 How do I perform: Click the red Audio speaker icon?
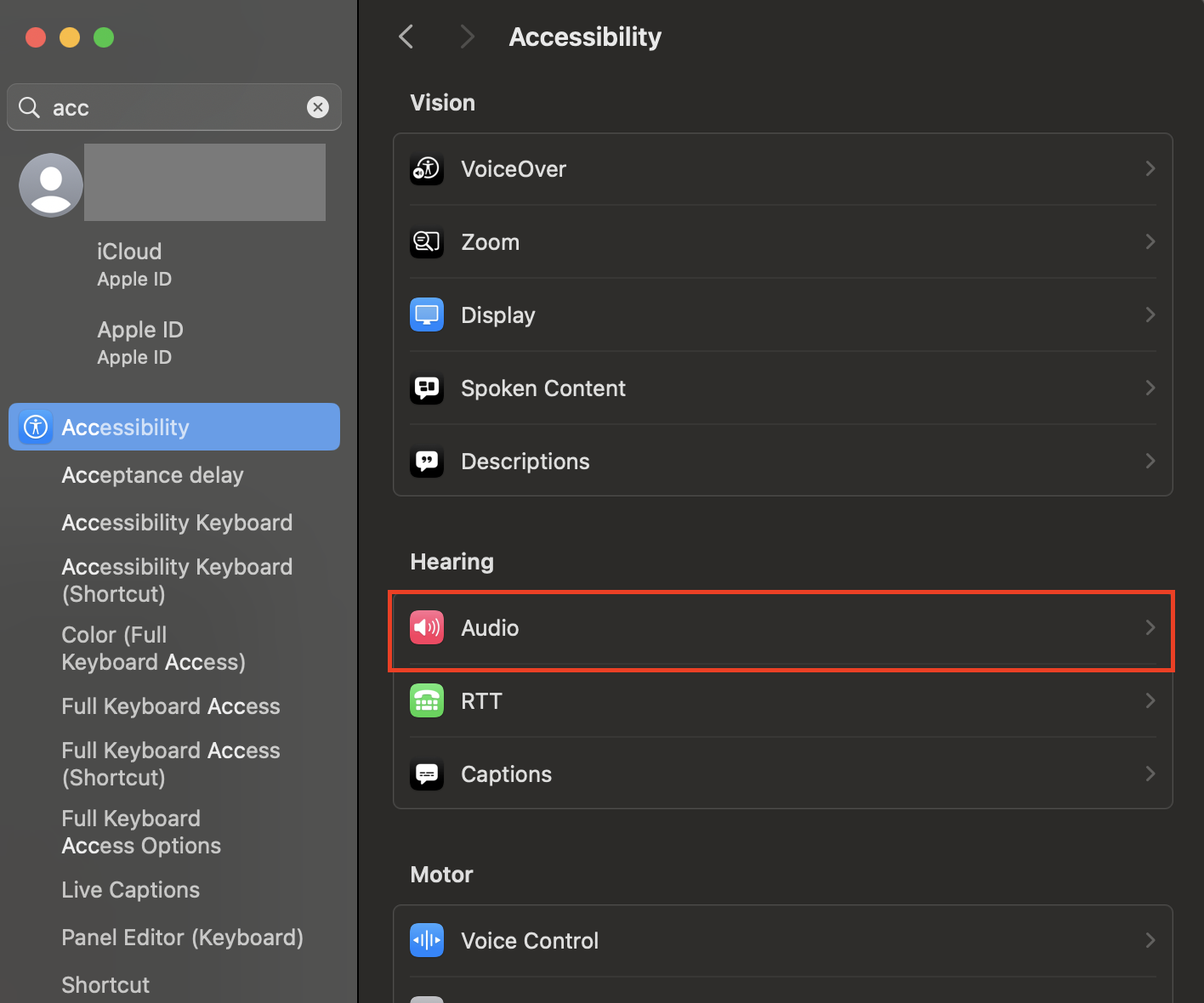click(427, 627)
